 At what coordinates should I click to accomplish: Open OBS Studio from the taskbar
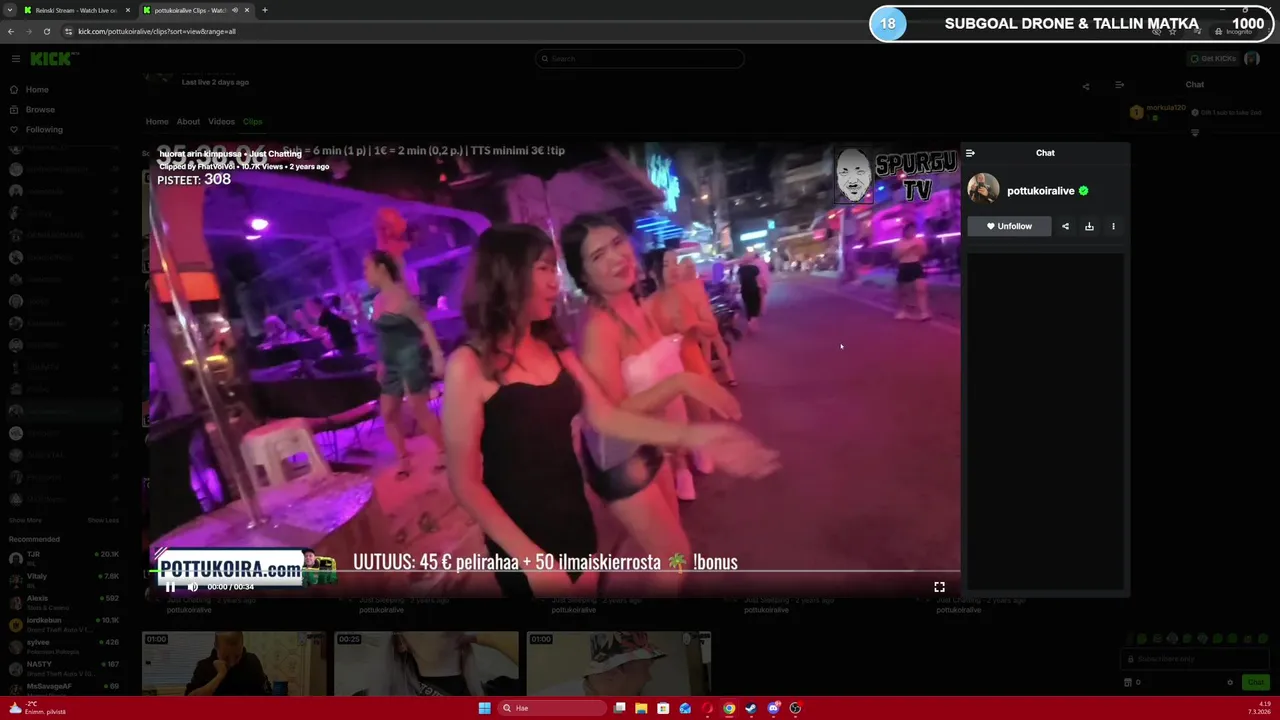point(795,708)
